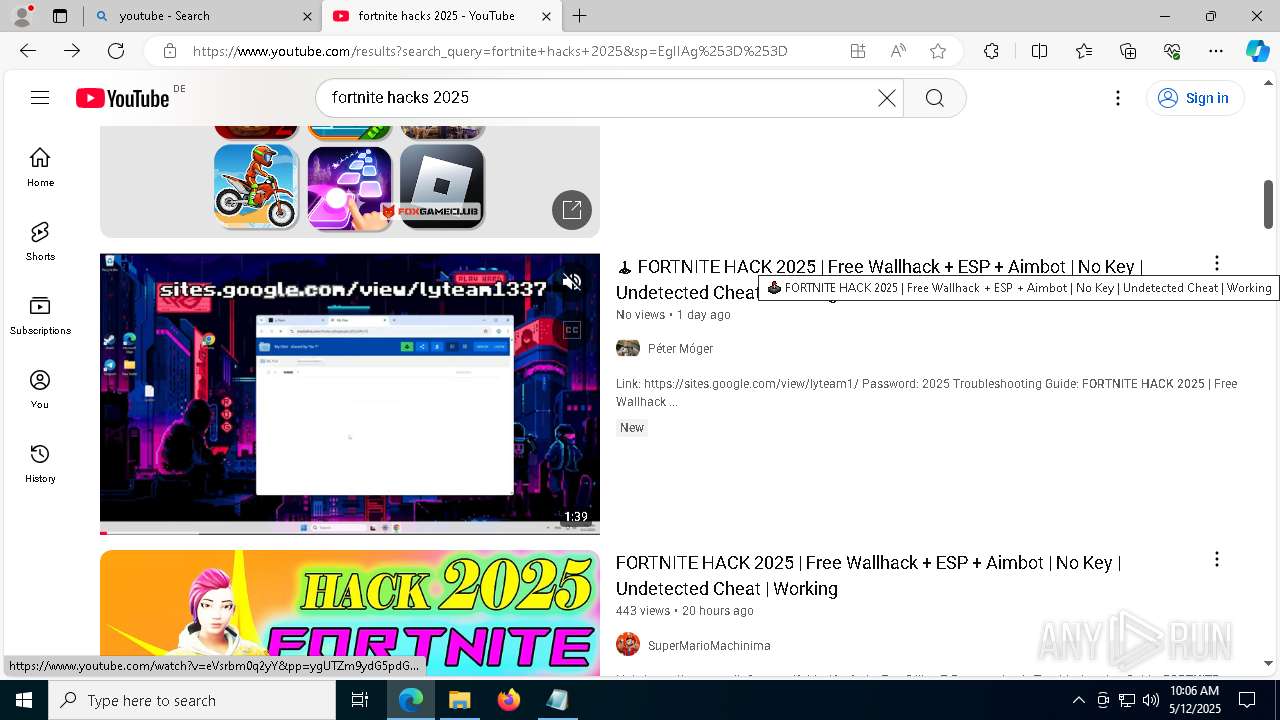Add page to favorites star
The width and height of the screenshot is (1280, 720).
pyautogui.click(x=938, y=51)
